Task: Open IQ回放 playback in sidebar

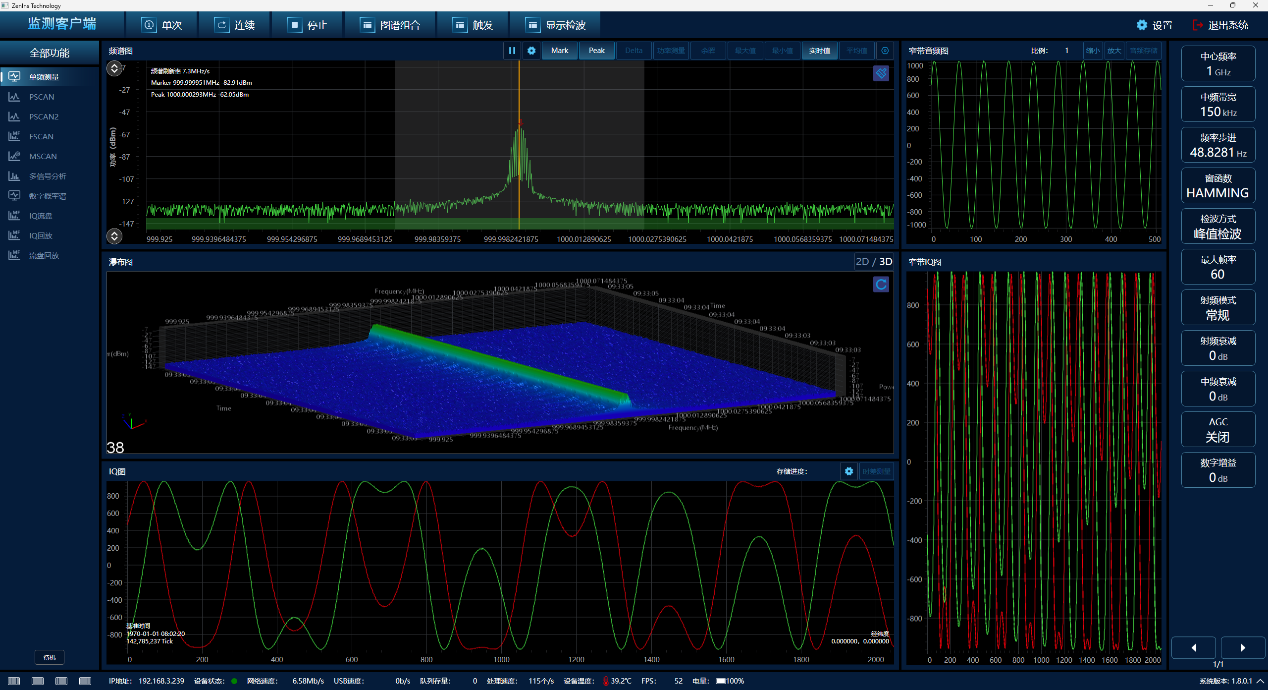Action: point(50,235)
